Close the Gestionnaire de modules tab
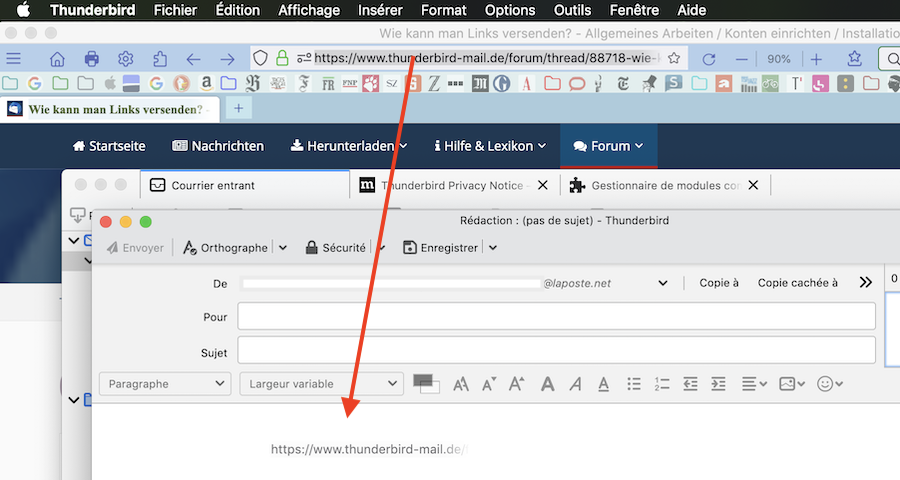900x480 pixels. [x=754, y=185]
